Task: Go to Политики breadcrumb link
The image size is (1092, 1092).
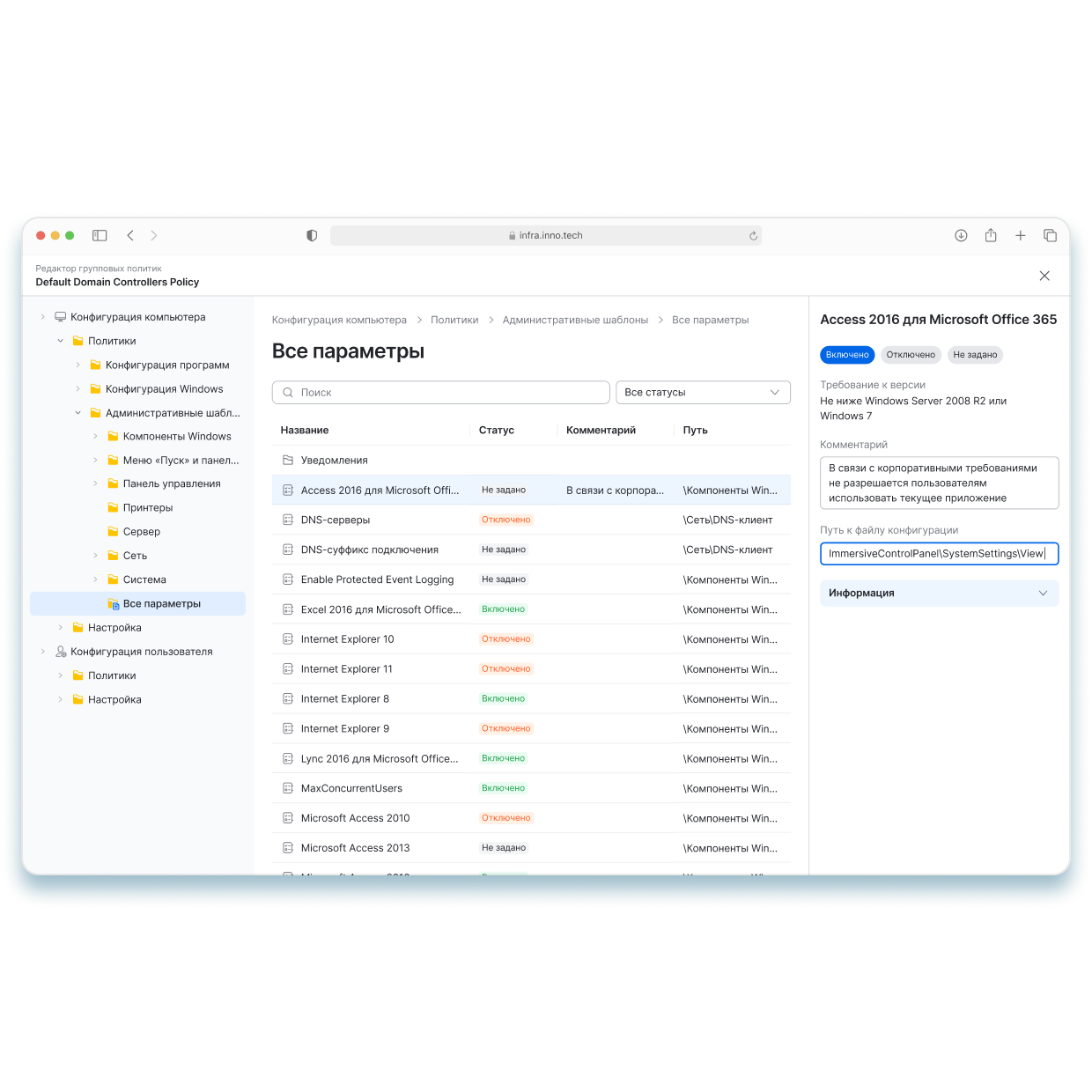Action: point(454,321)
